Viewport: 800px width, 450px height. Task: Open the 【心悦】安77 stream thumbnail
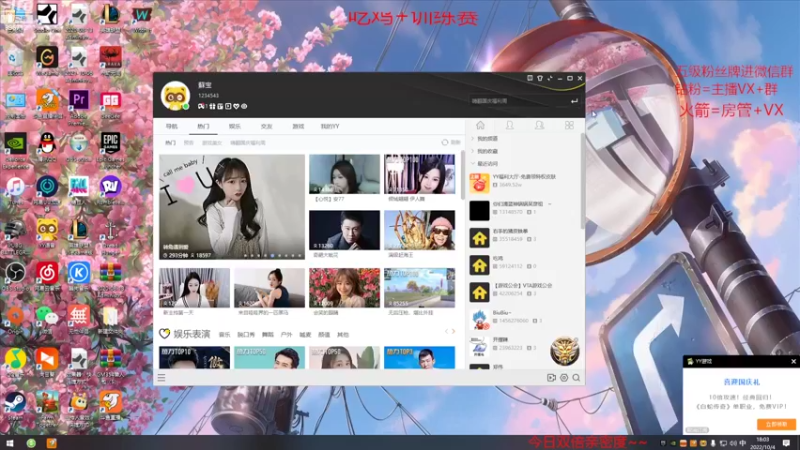[344, 174]
